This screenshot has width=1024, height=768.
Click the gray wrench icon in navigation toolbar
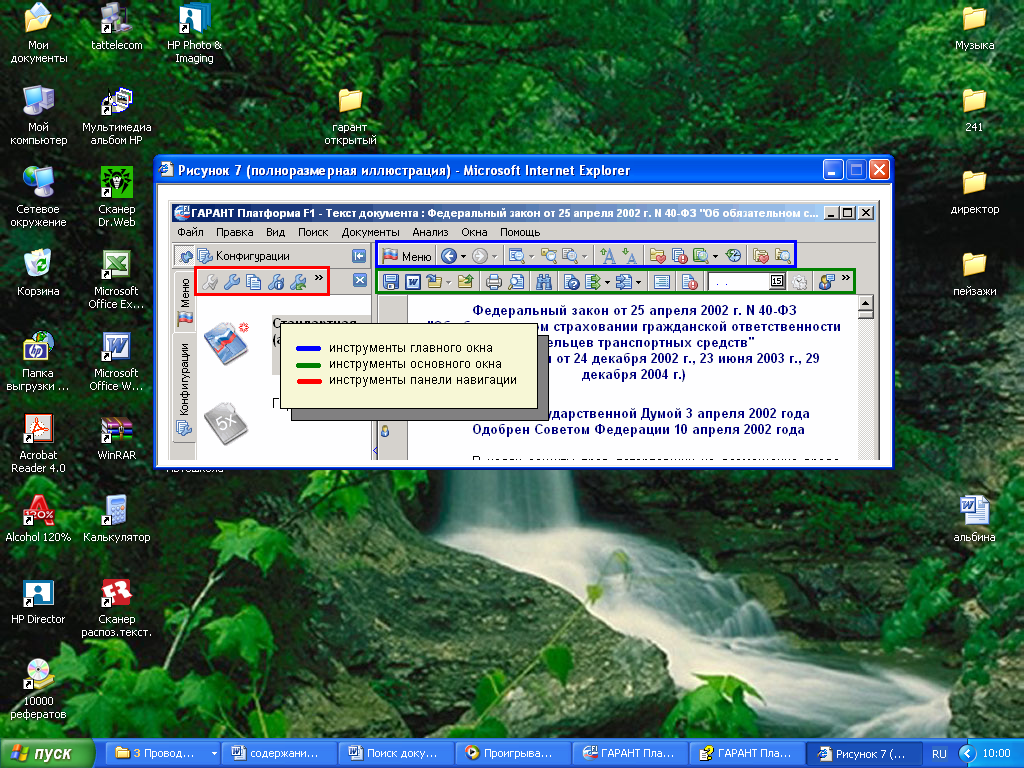pos(210,281)
